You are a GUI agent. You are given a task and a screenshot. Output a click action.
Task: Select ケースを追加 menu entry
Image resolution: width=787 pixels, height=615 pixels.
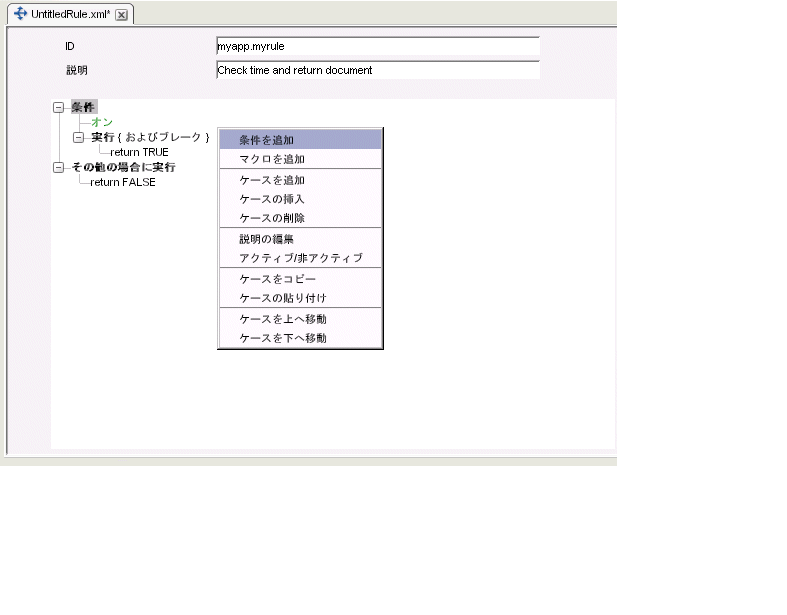tap(300, 180)
